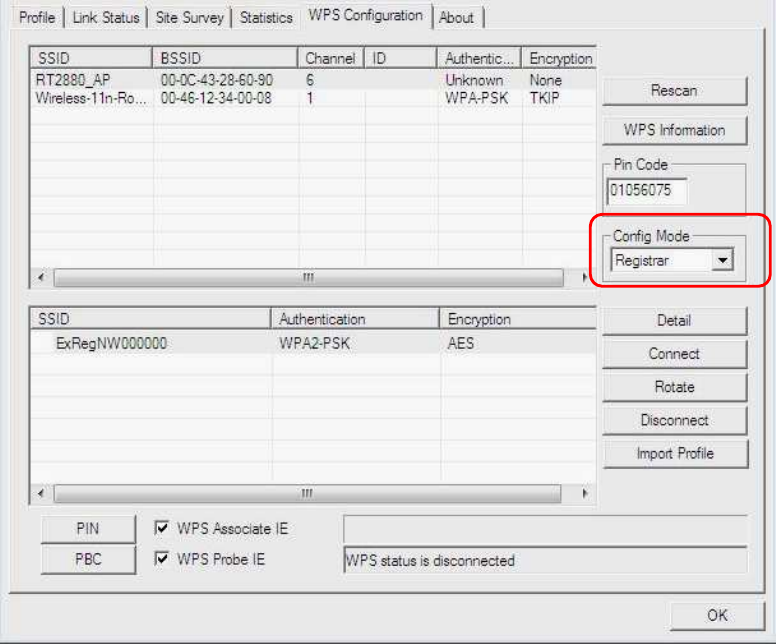Open the About tab
This screenshot has width=776, height=644.
[x=456, y=18]
